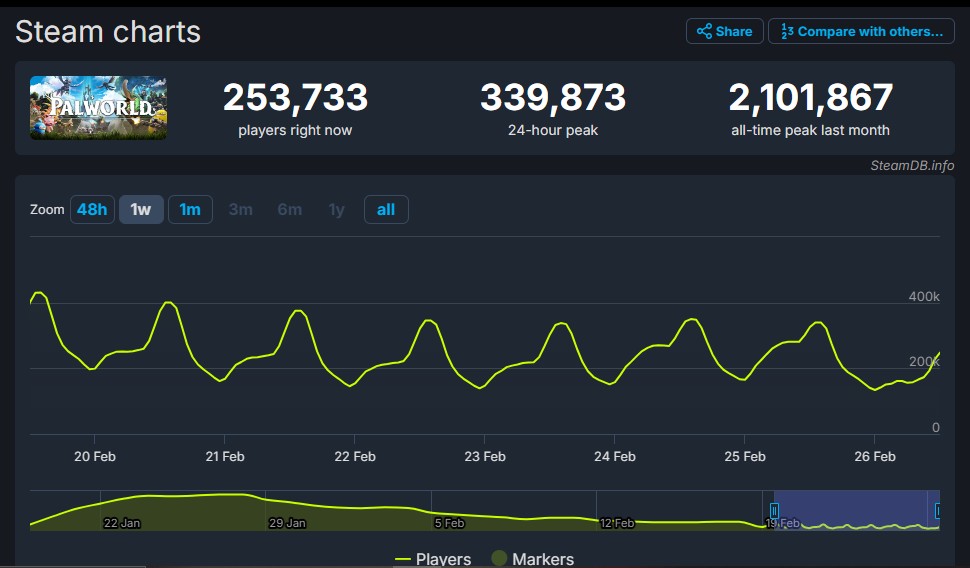
Task: Click the 22 Feb axis label
Action: click(354, 457)
